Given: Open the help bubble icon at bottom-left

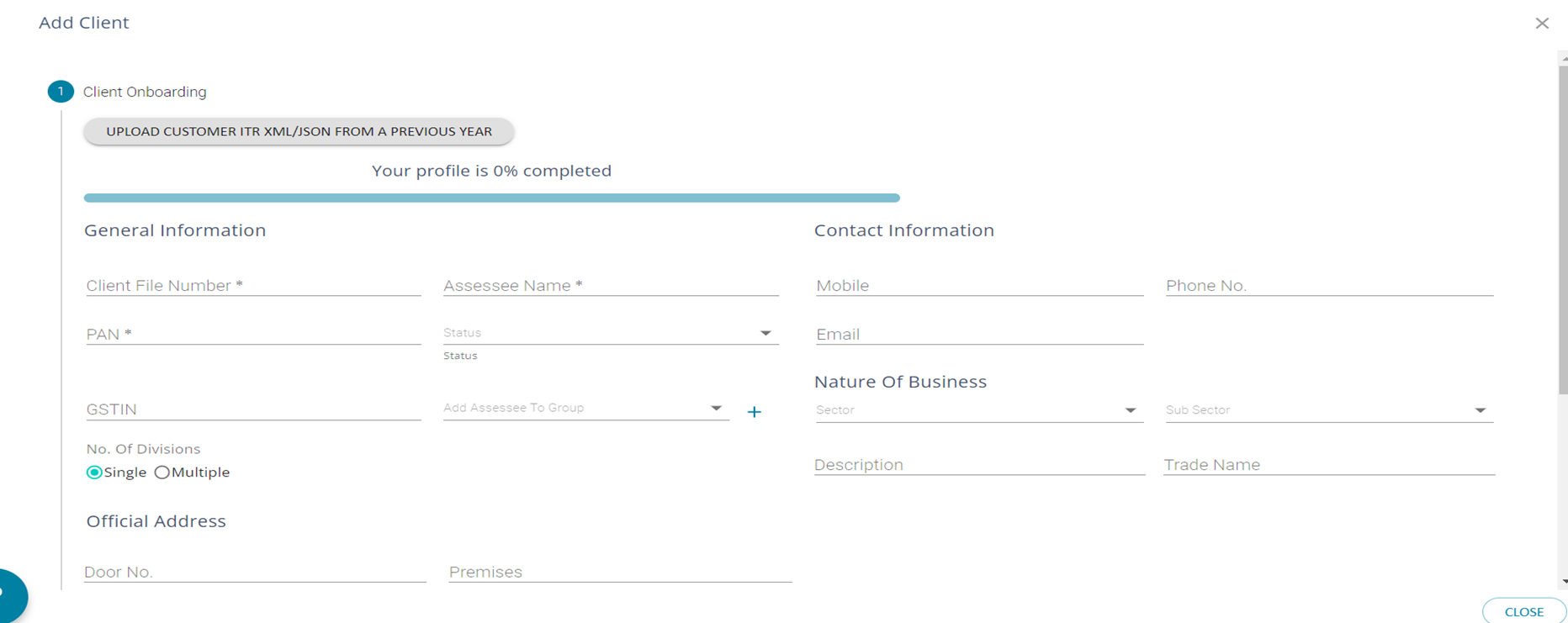Looking at the screenshot, I should pyautogui.click(x=10, y=595).
